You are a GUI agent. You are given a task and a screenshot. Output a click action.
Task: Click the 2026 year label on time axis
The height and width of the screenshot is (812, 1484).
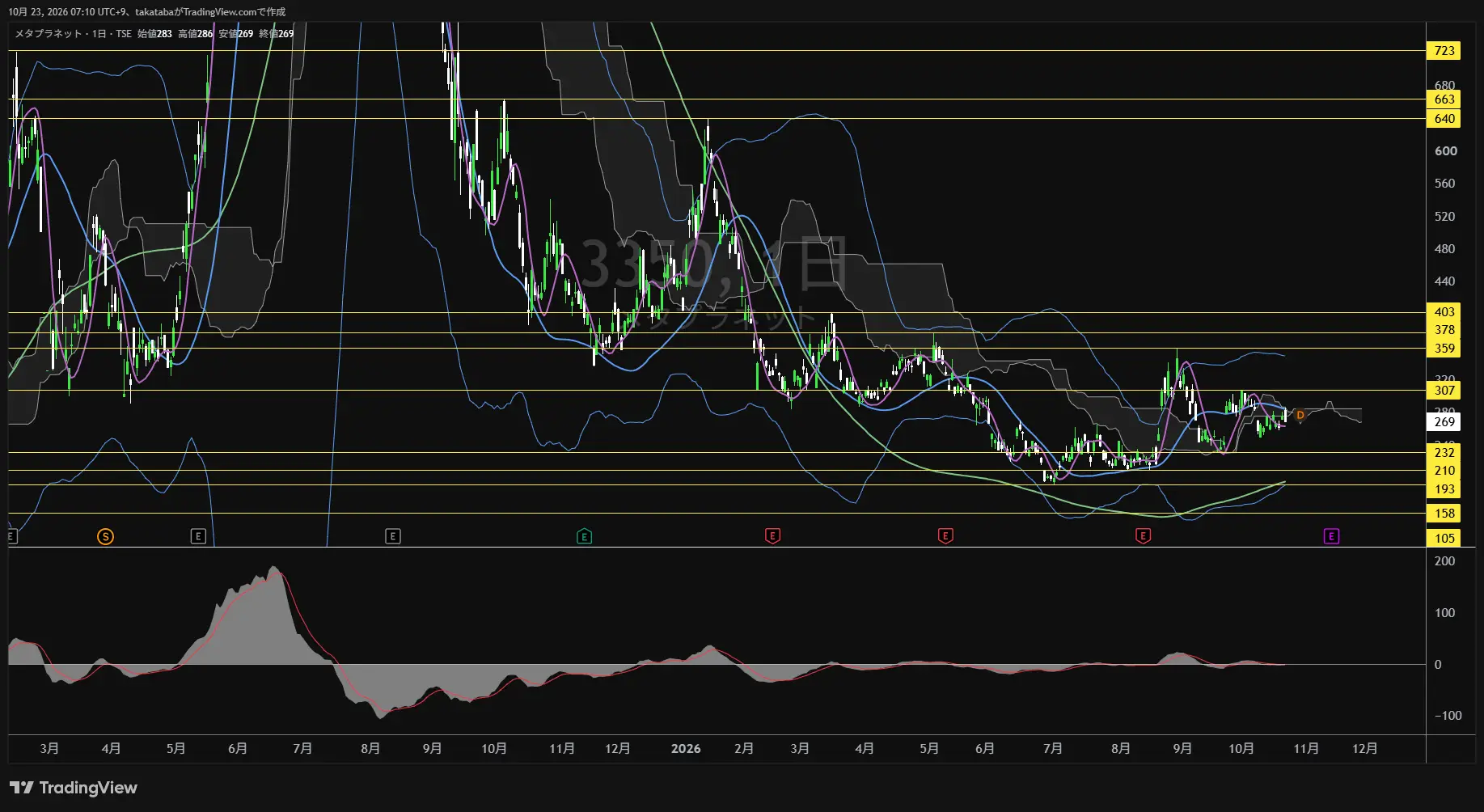pyautogui.click(x=686, y=749)
